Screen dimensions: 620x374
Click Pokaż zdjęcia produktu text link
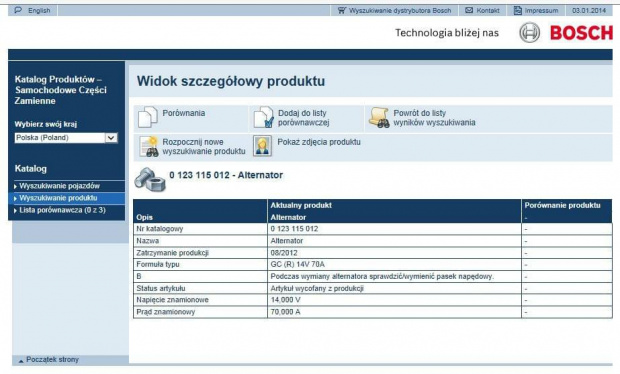tap(319, 142)
